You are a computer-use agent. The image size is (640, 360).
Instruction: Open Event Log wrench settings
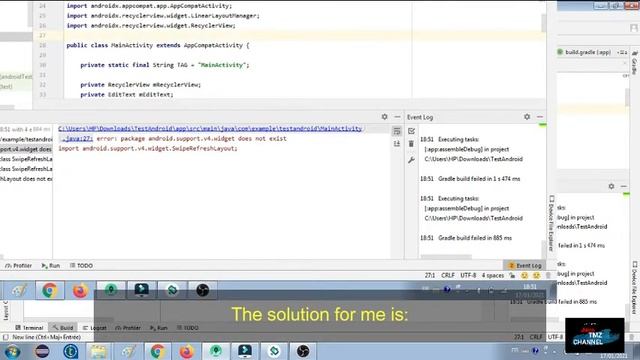coord(411,160)
